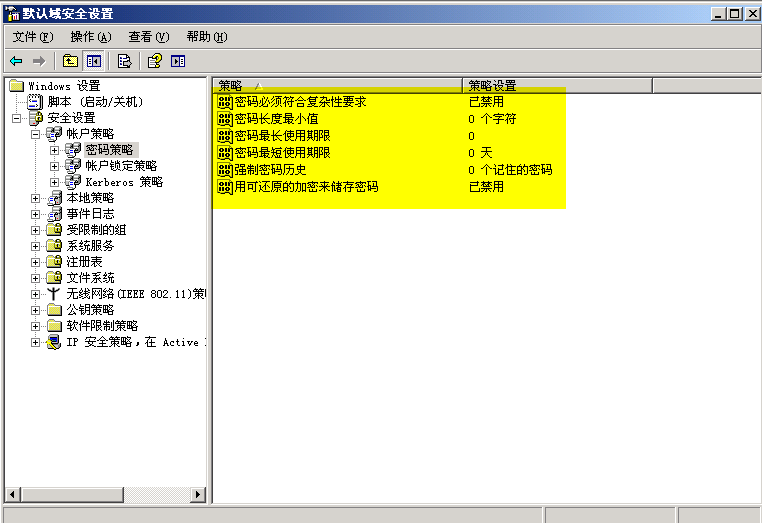Click the 帐户策略 node icon

click(x=54, y=134)
